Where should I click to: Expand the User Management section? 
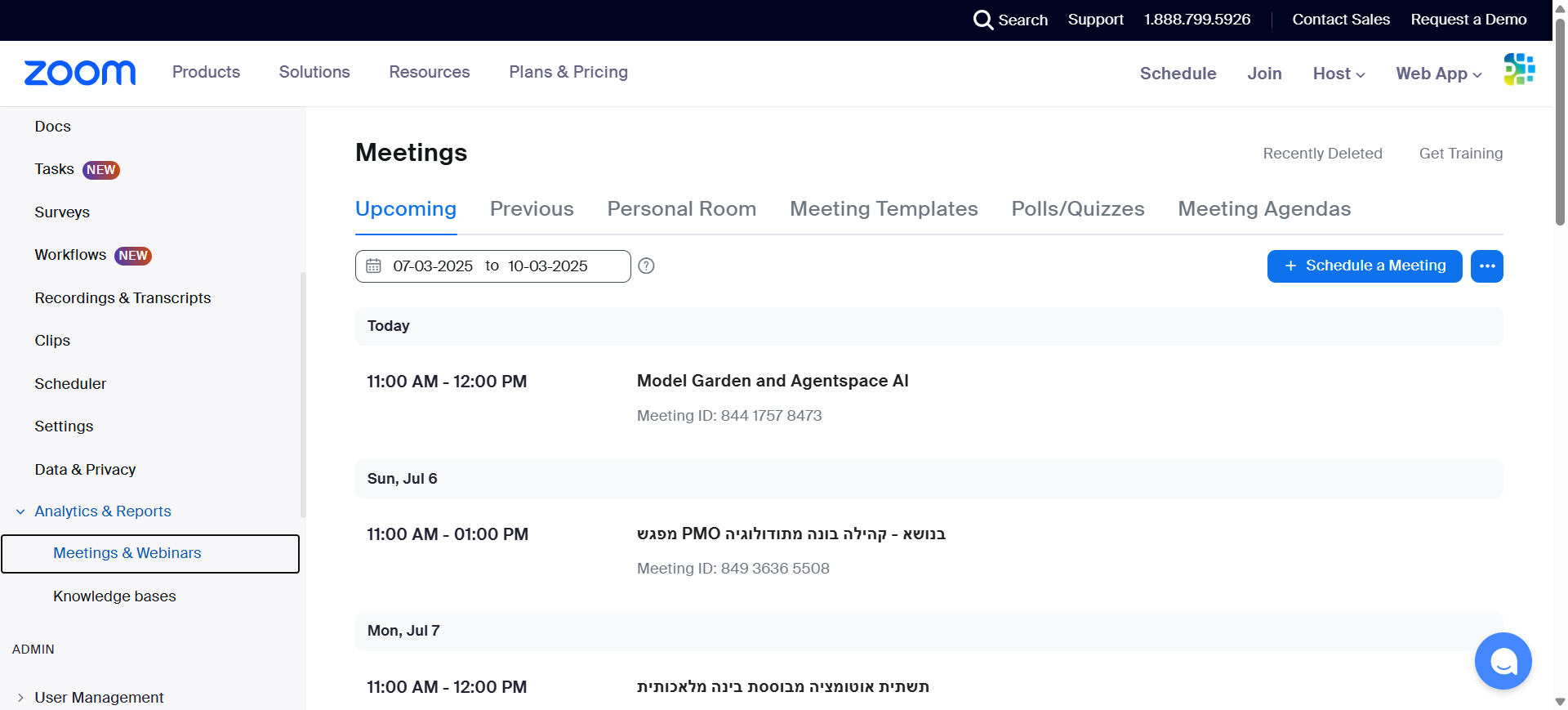[20, 698]
